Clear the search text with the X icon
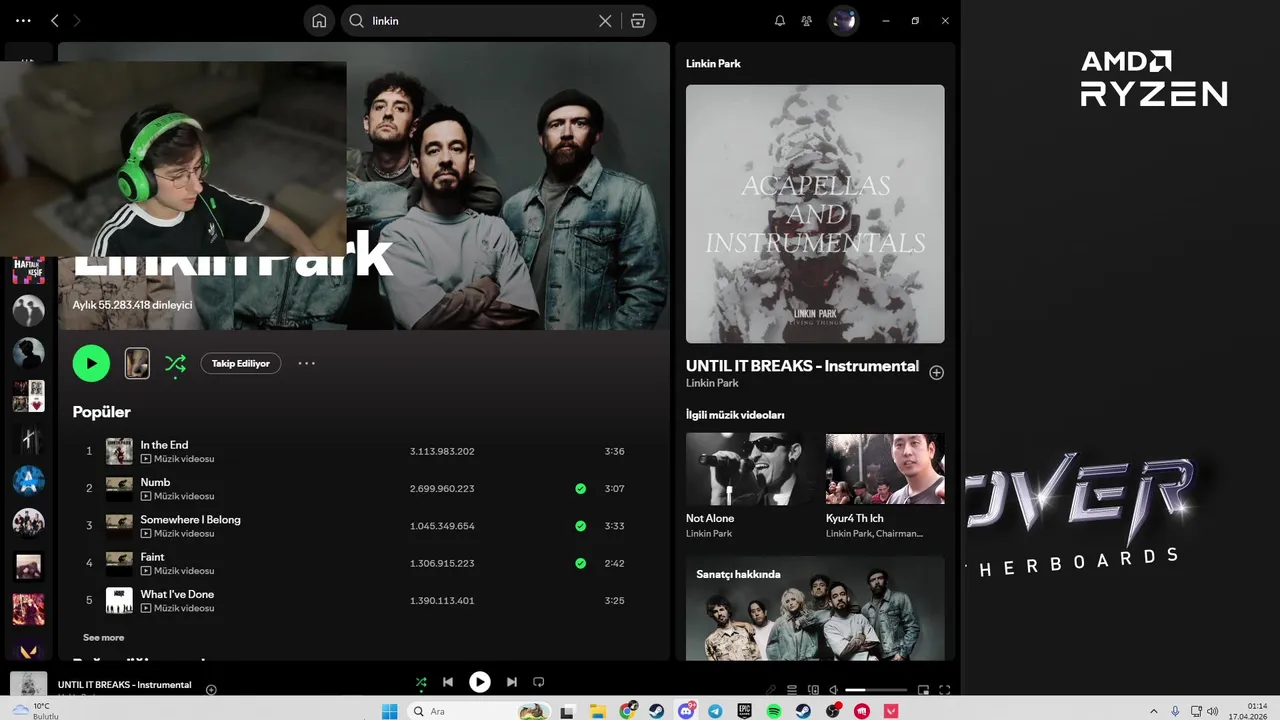 (605, 20)
